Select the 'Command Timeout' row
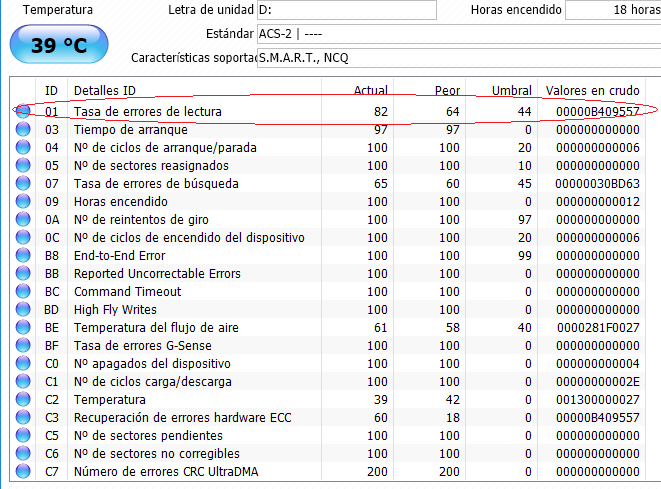 pos(327,291)
